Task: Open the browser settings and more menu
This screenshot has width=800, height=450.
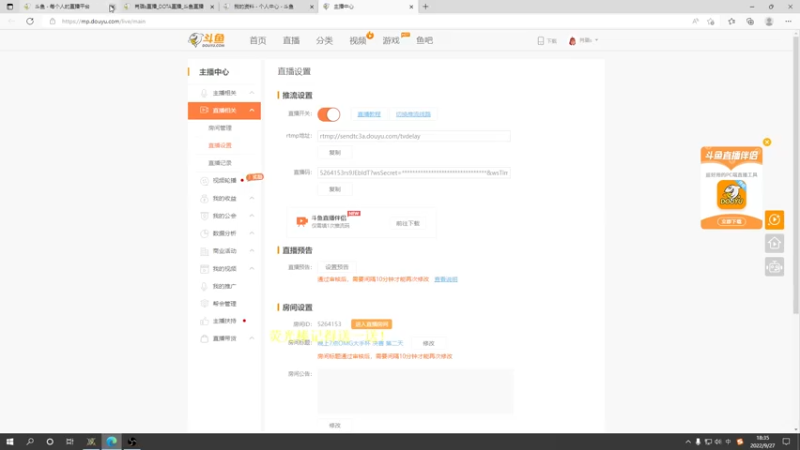Action: coord(788,21)
